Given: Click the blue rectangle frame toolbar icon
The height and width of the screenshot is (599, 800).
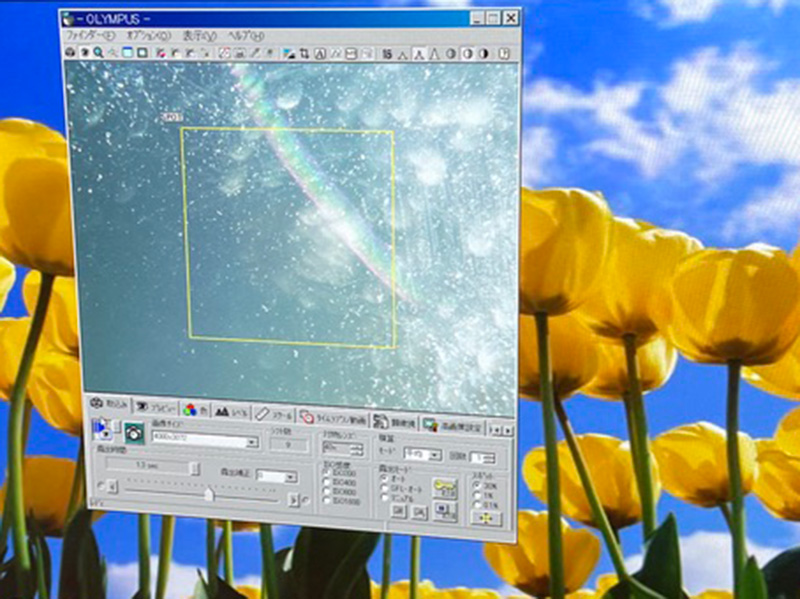Looking at the screenshot, I should click(x=128, y=52).
